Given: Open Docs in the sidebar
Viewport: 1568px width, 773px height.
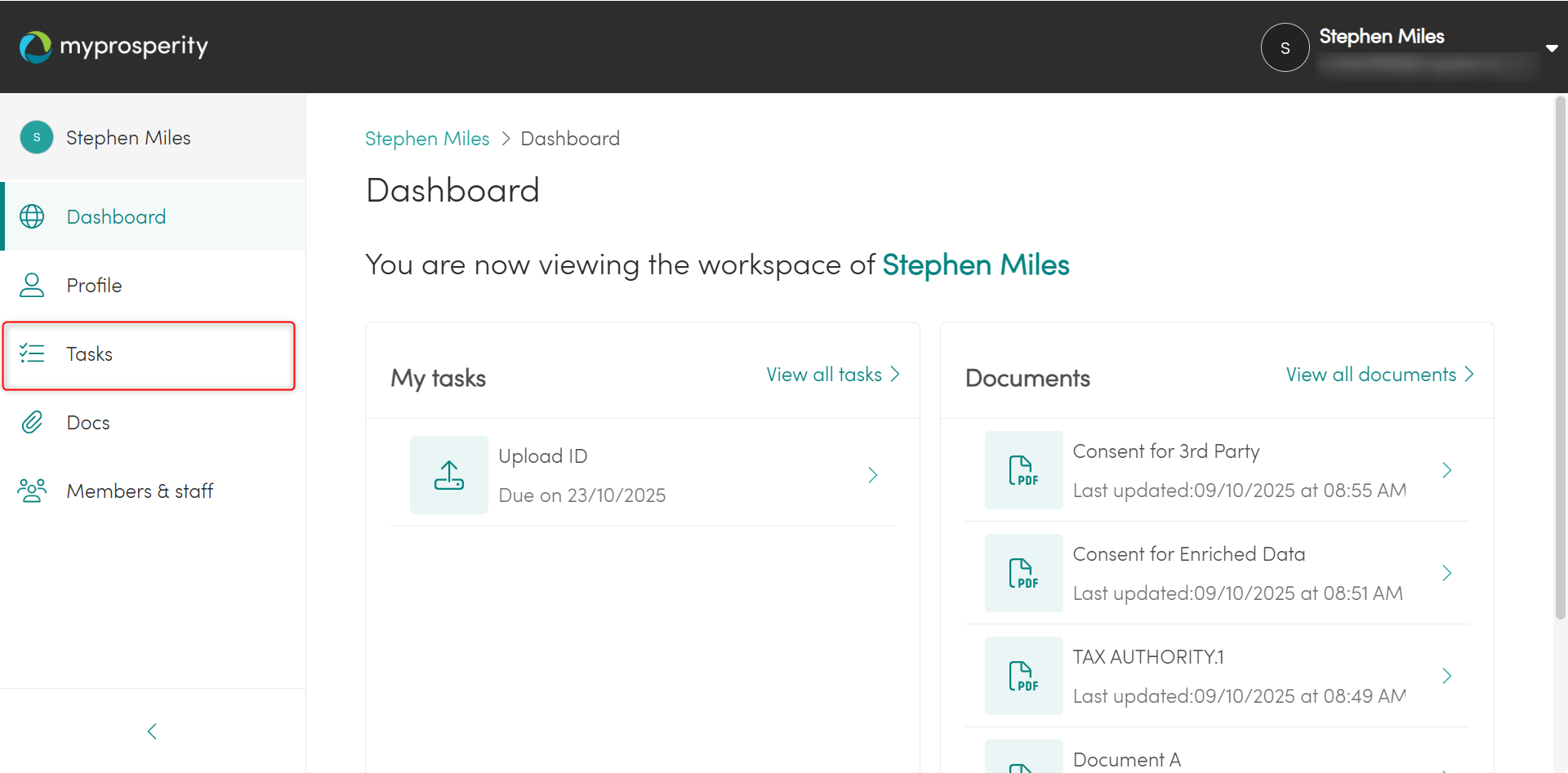Looking at the screenshot, I should click(x=154, y=422).
